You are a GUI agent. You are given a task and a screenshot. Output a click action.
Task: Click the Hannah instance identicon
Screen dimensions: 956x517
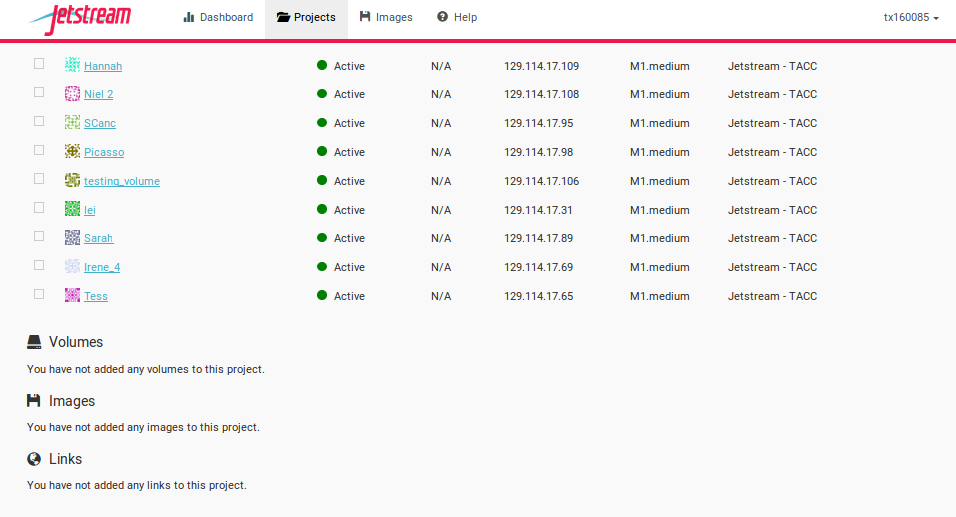[73, 65]
